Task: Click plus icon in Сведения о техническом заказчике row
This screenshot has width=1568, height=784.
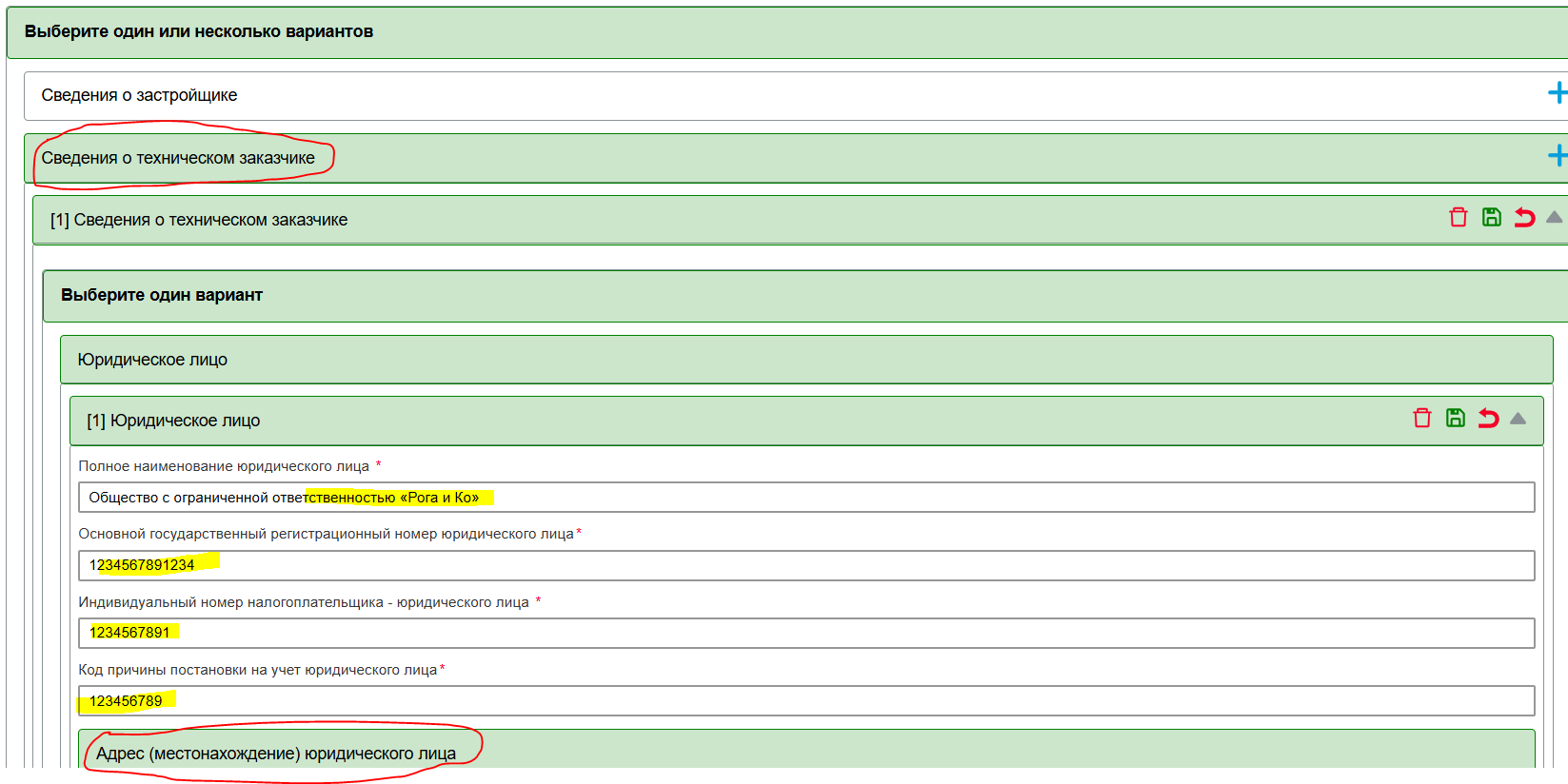Action: (x=1557, y=155)
